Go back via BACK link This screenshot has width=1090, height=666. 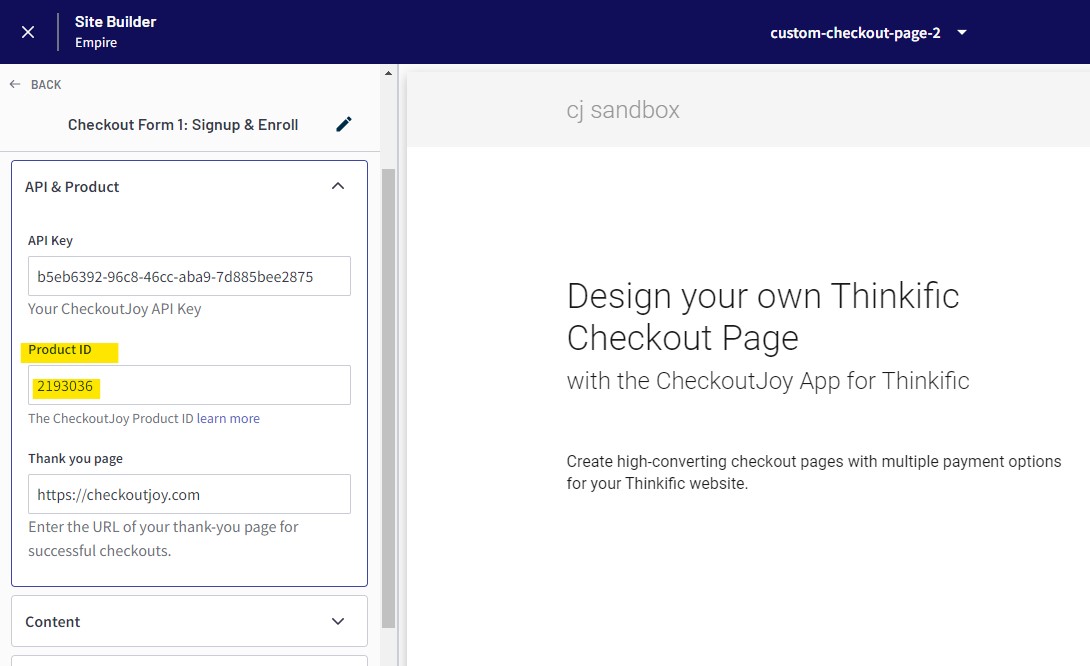point(46,85)
